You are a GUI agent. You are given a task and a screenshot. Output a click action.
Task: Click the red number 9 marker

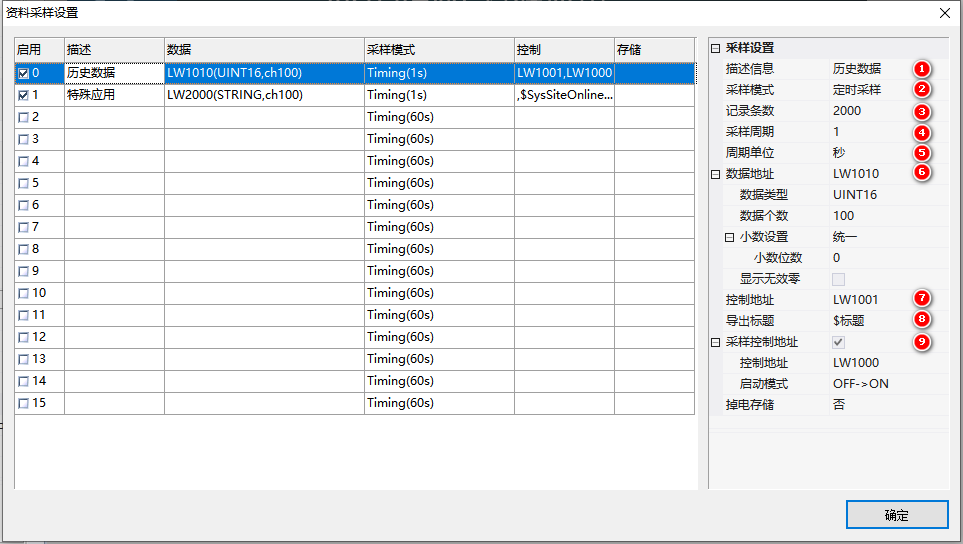tap(921, 342)
